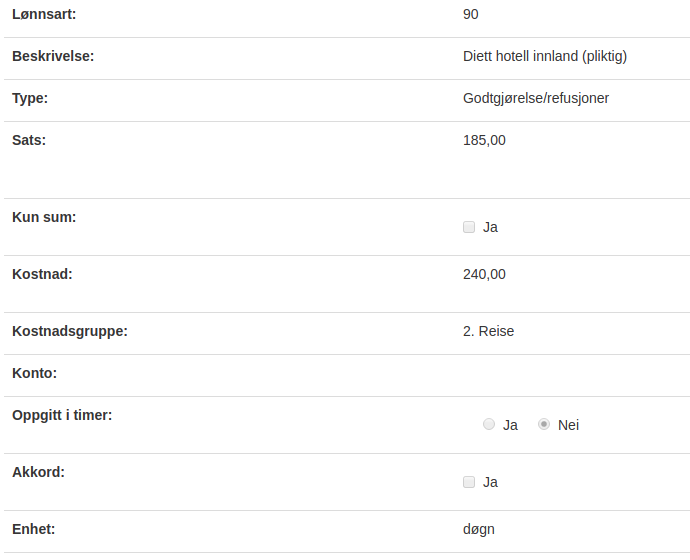690x560 pixels.
Task: Click the Lønnsart label
Action: pyautogui.click(x=44, y=15)
